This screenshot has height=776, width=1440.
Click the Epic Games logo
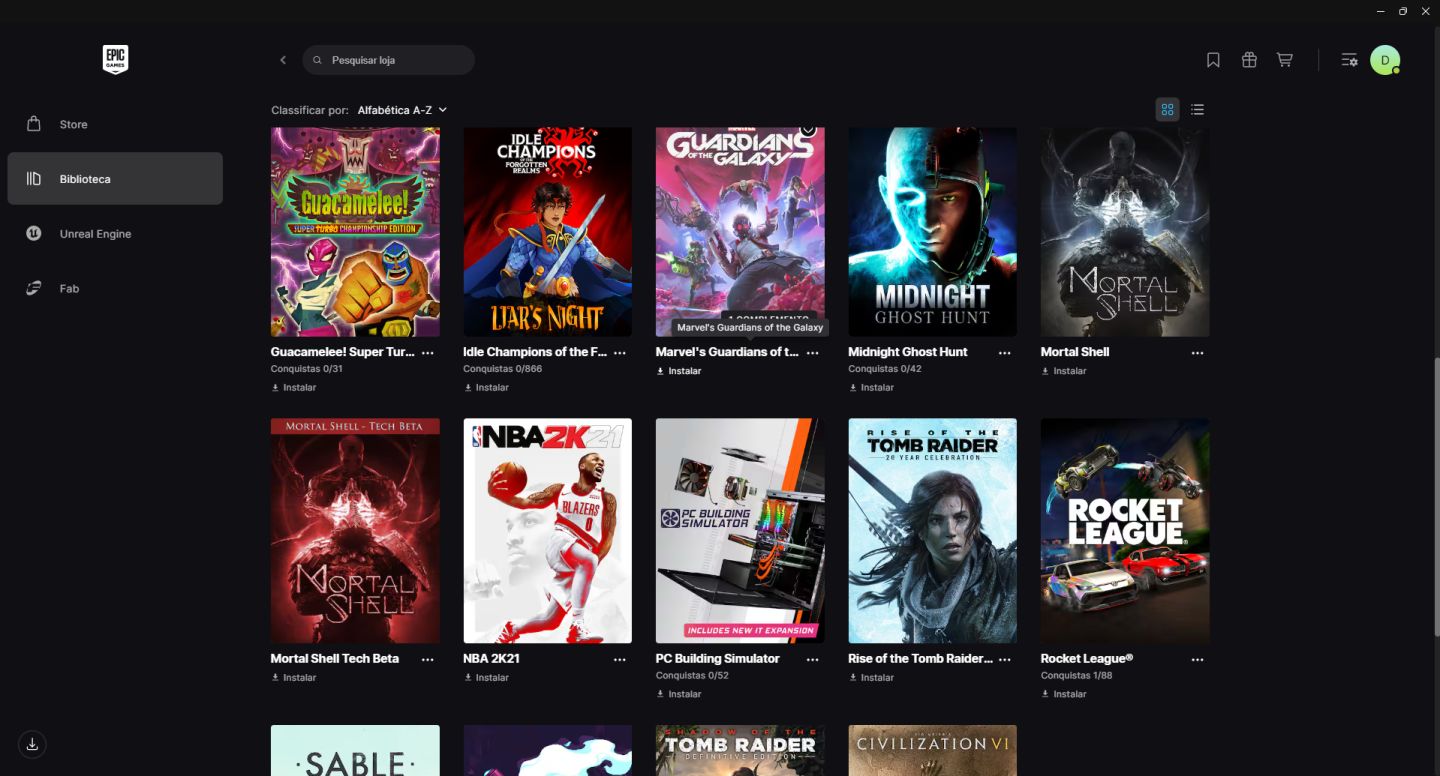(115, 60)
